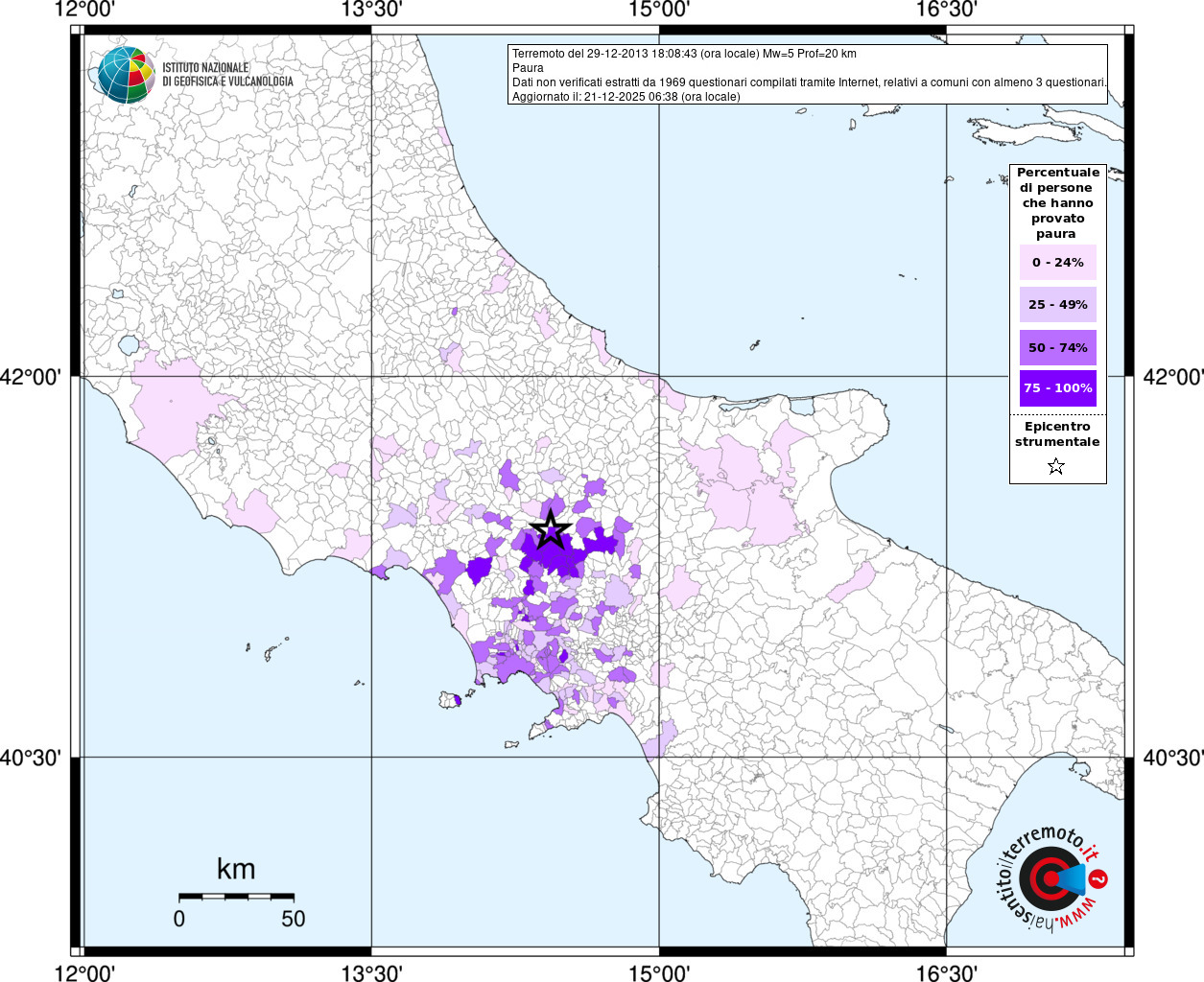Image resolution: width=1204 pixels, height=982 pixels.
Task: Click the 42°00' label on left axis
Action: point(31,377)
